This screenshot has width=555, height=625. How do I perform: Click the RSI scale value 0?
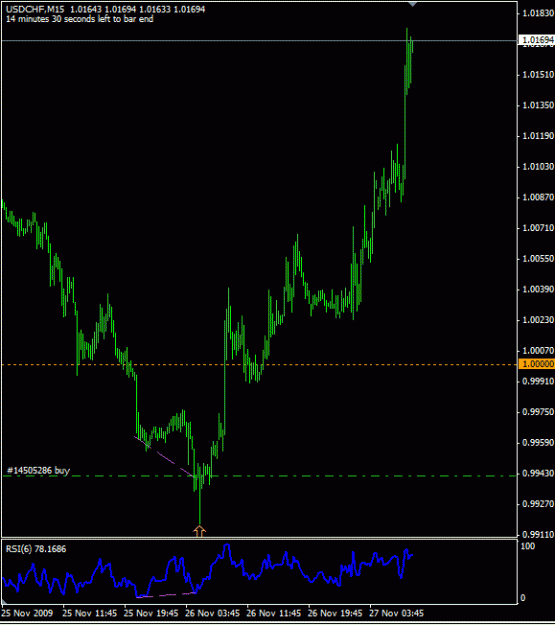[x=523, y=598]
